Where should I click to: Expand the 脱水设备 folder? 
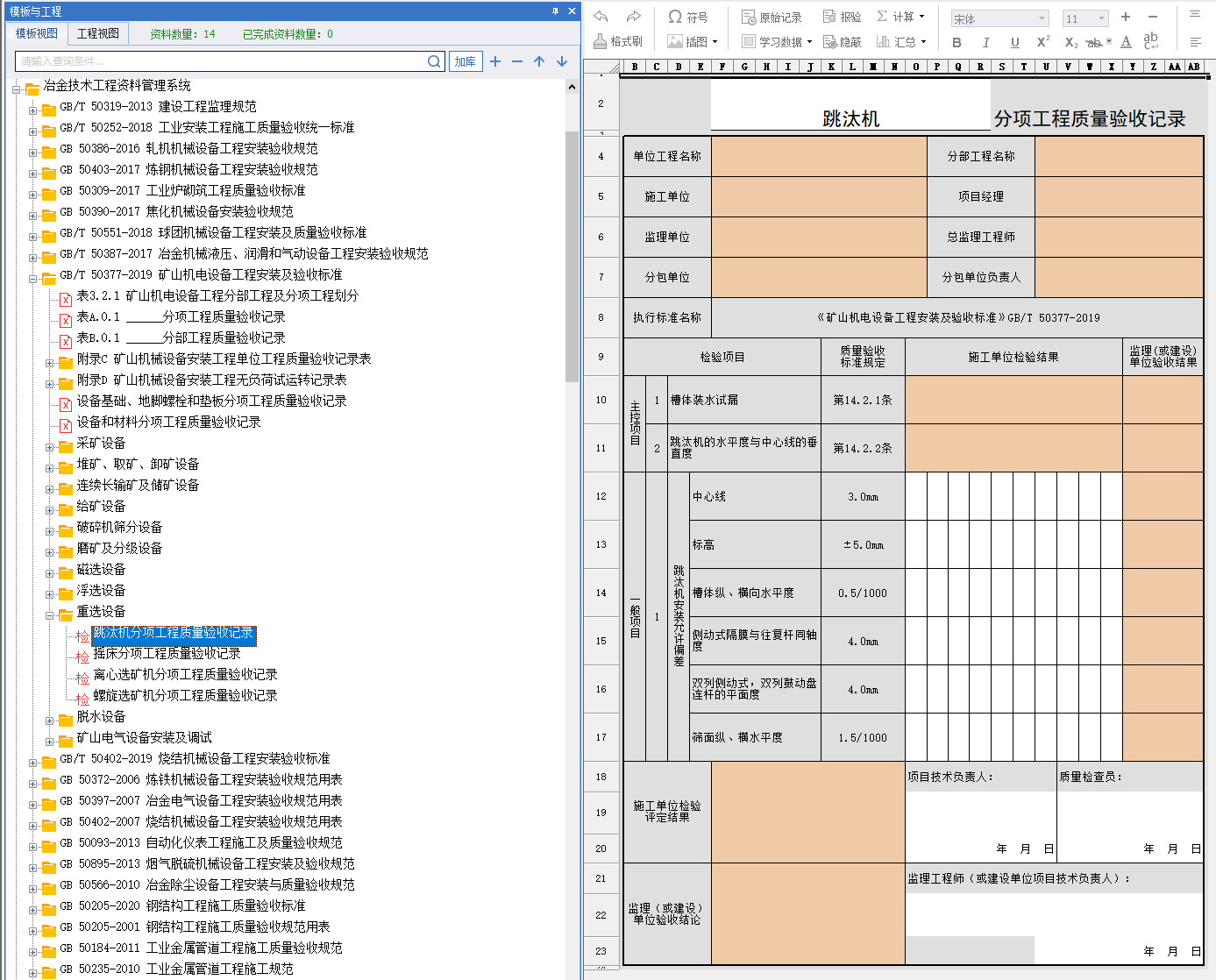[x=50, y=721]
